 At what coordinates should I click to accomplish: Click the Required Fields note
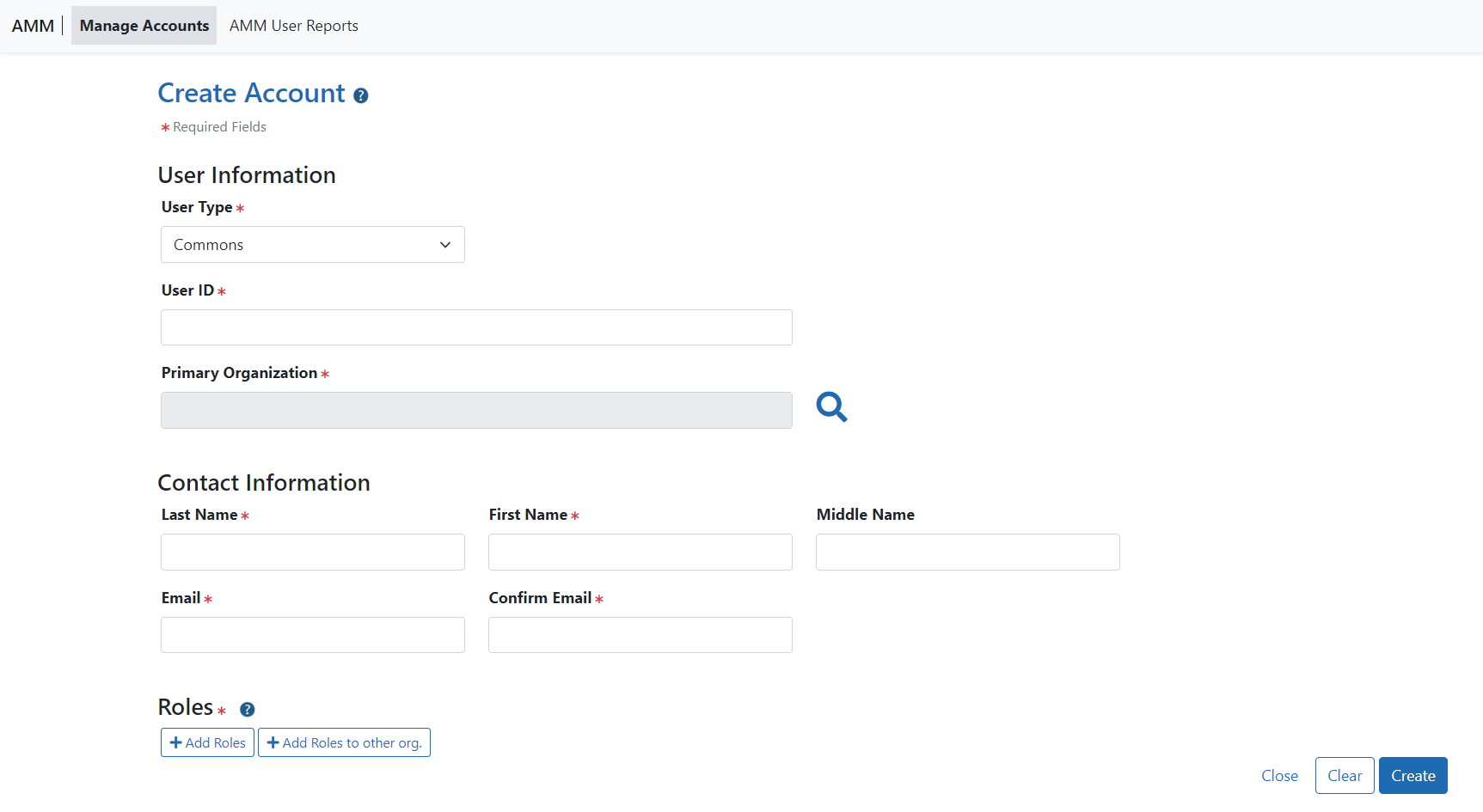pos(219,127)
